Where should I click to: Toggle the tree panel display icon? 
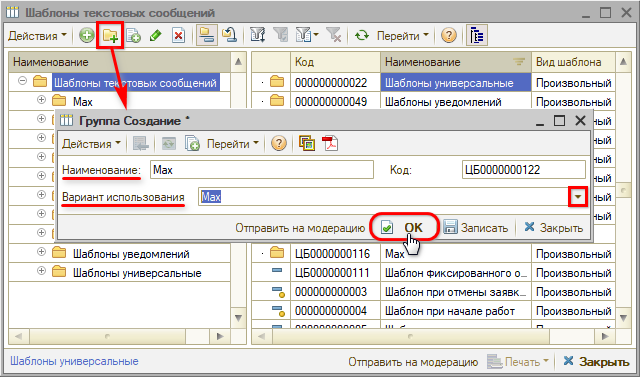pyautogui.click(x=477, y=35)
